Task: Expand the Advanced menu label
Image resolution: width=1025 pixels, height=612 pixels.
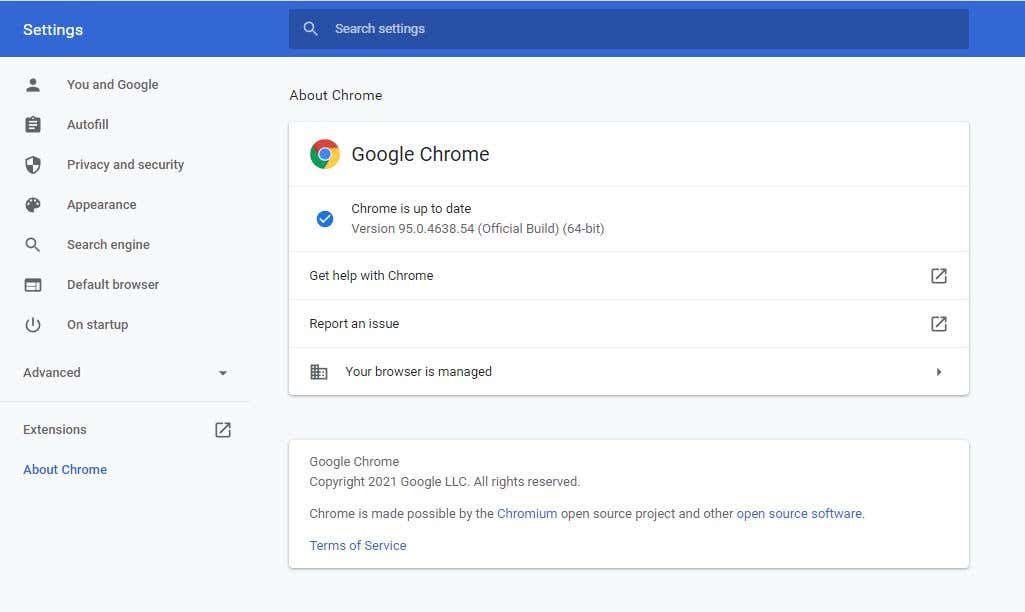Action: (52, 373)
